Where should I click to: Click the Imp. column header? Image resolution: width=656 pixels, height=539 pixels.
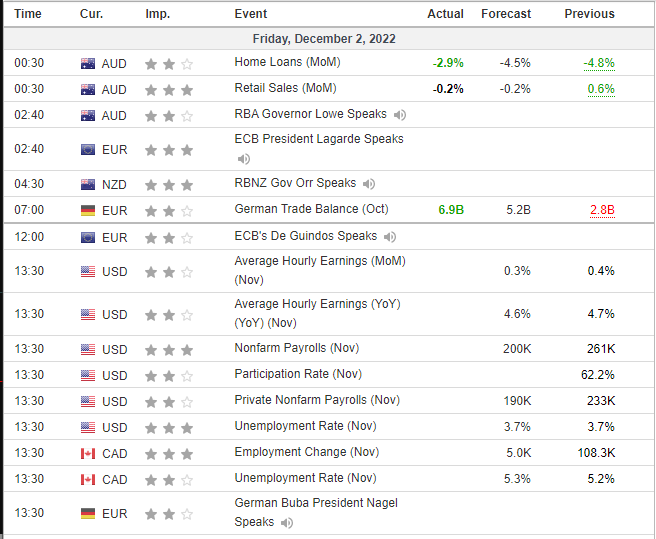(157, 14)
